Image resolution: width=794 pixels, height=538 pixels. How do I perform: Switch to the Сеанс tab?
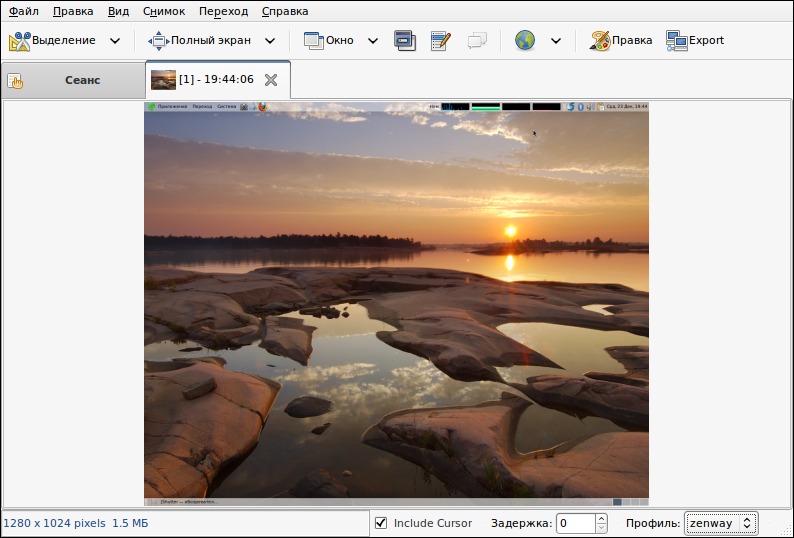73,80
